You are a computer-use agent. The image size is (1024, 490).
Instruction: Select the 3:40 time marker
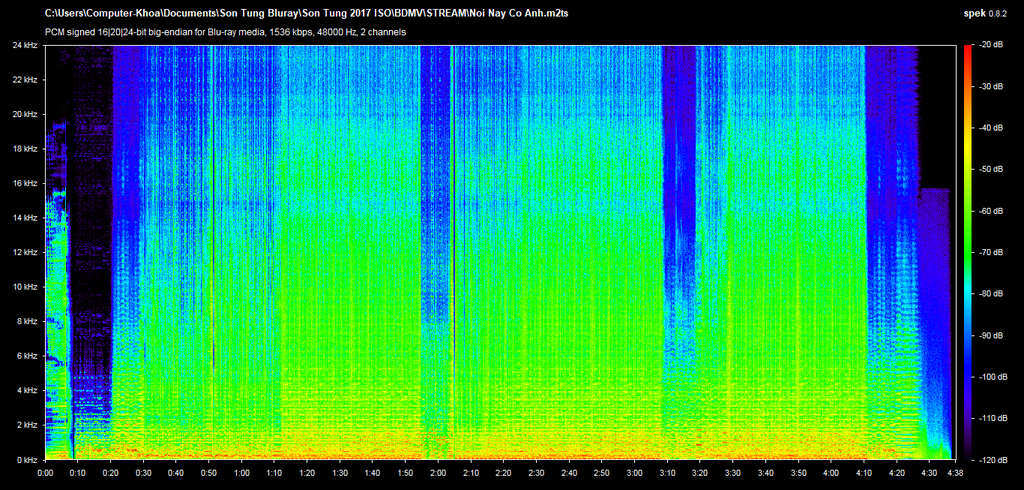[x=765, y=472]
